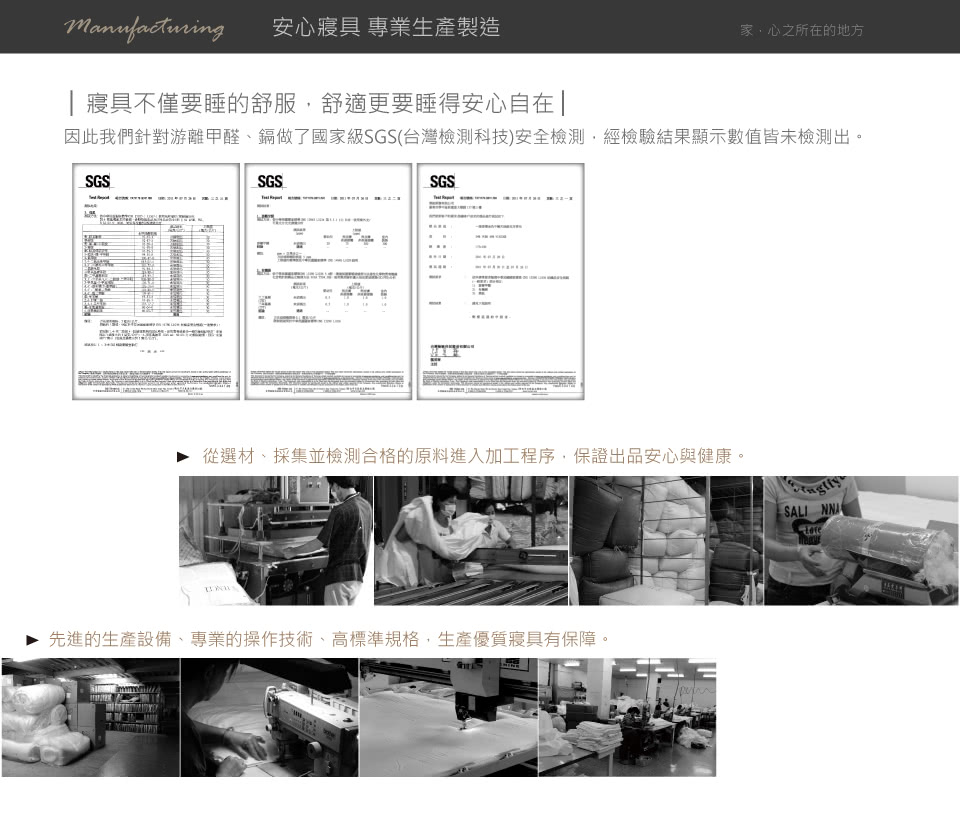This screenshot has width=960, height=814.
Task: View warehouse photo with rolled material
Action: (90, 717)
